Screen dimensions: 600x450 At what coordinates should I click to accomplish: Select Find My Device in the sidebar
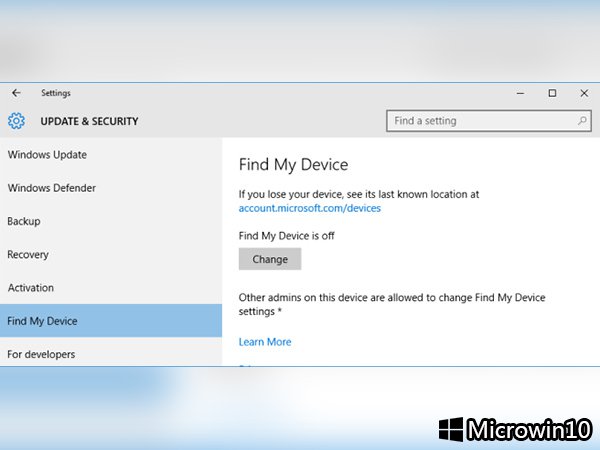click(x=111, y=321)
